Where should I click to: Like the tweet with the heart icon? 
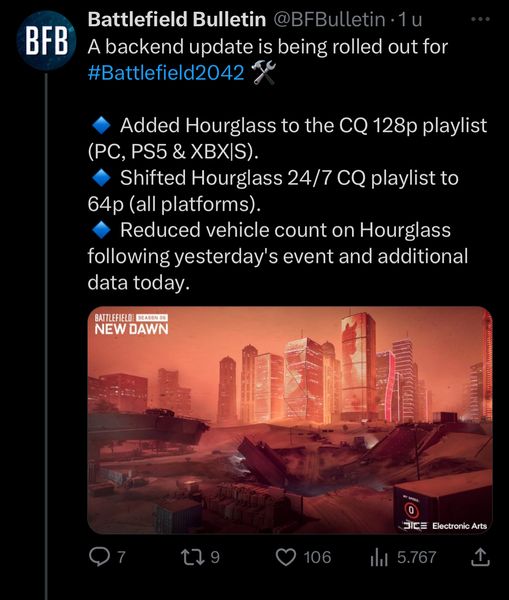(x=286, y=557)
